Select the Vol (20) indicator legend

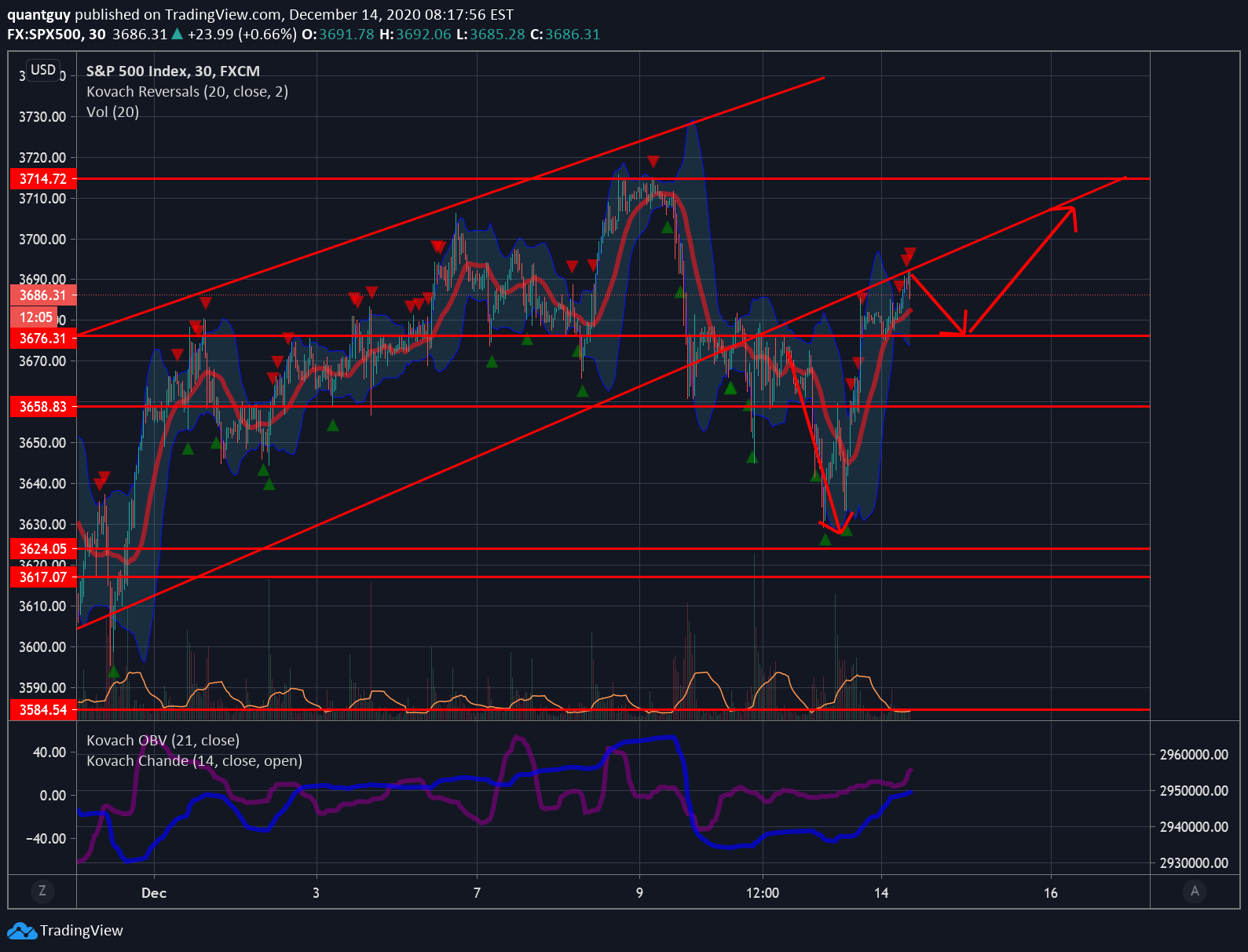[112, 112]
